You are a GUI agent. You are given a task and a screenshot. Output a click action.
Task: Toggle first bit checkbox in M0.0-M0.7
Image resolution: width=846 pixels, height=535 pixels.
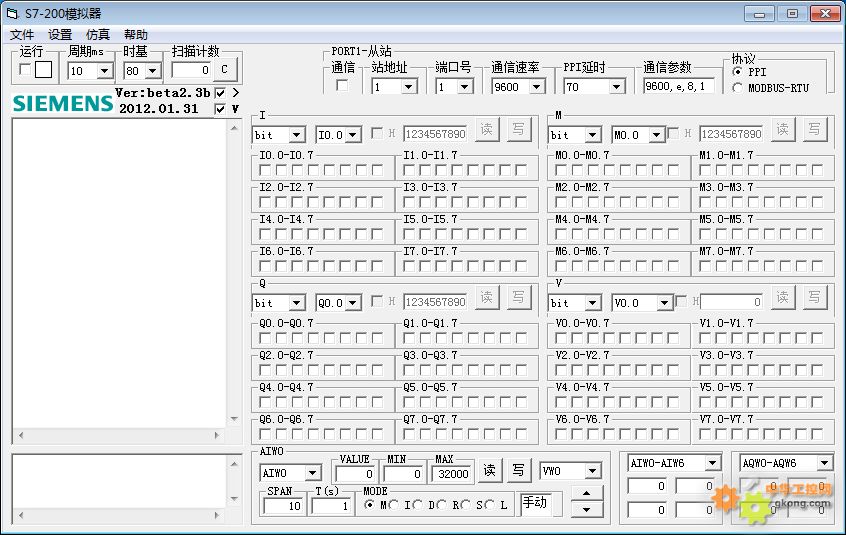click(x=561, y=170)
